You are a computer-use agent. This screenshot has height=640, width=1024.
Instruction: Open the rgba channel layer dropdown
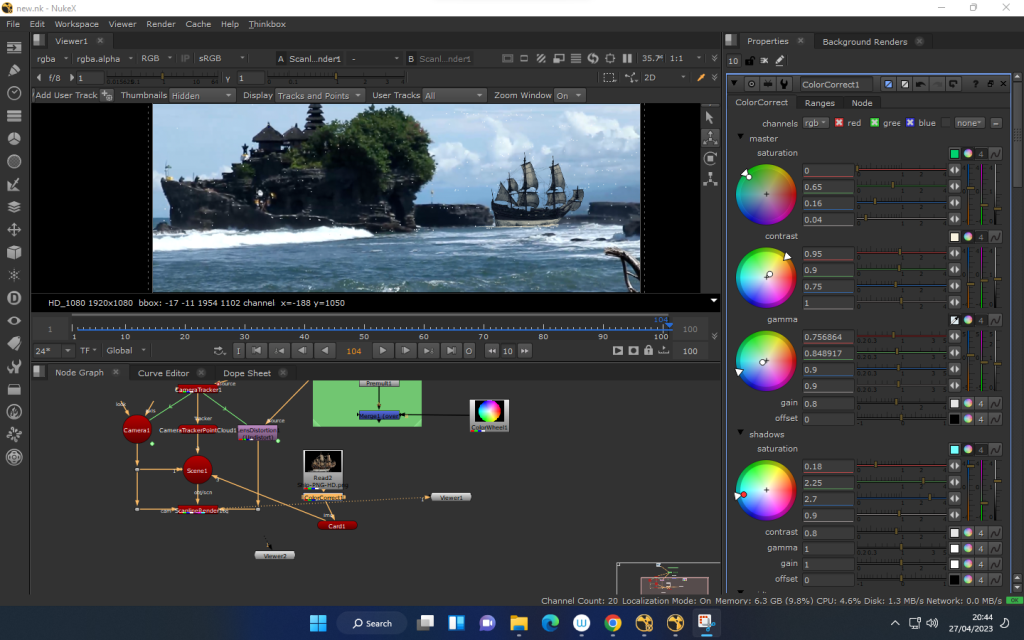(50, 59)
